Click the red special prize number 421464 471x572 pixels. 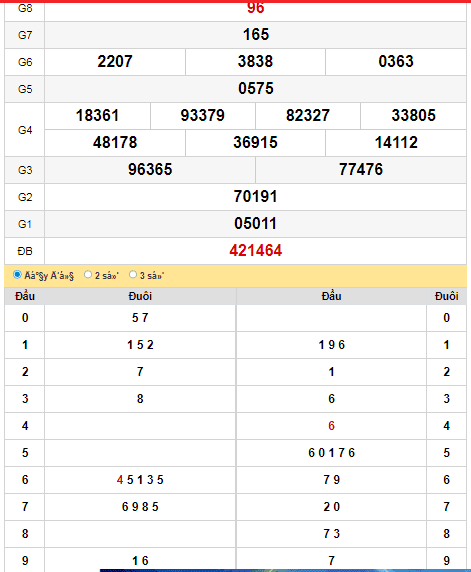255,251
